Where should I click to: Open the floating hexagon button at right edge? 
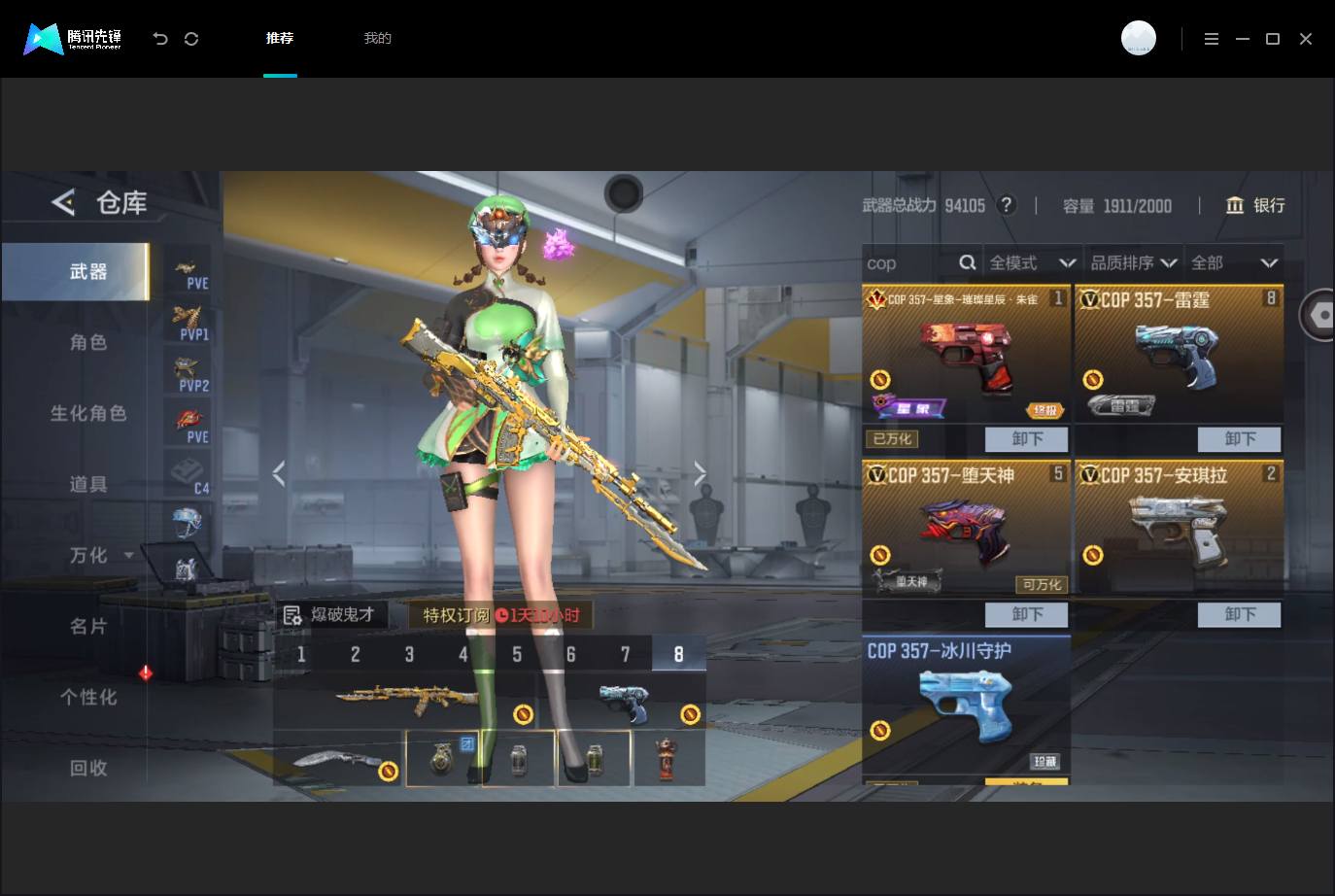pos(1318,315)
